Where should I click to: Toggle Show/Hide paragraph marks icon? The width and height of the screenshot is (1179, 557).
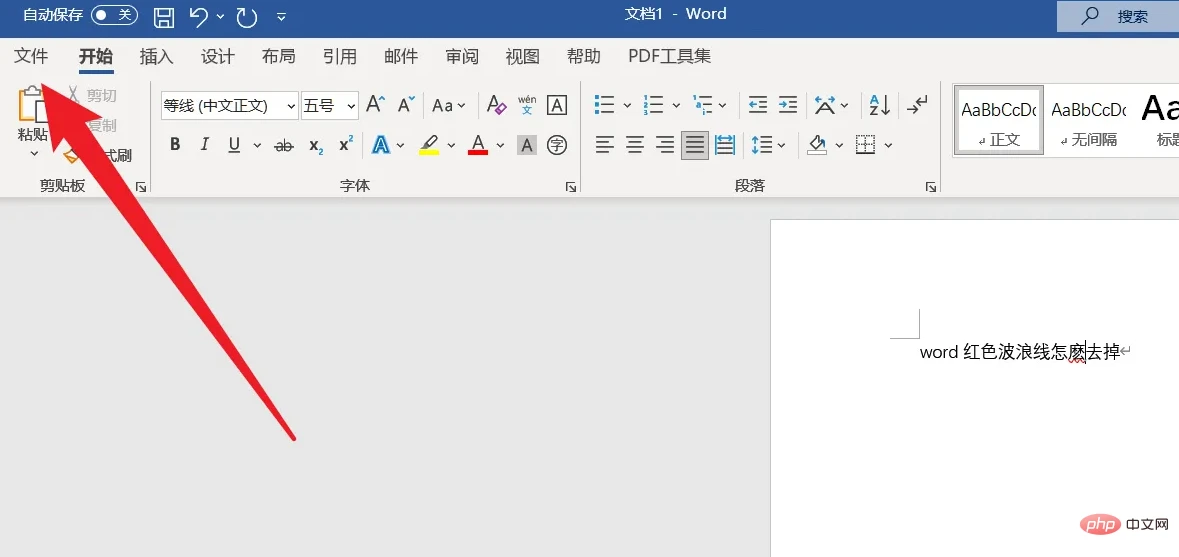coord(917,104)
